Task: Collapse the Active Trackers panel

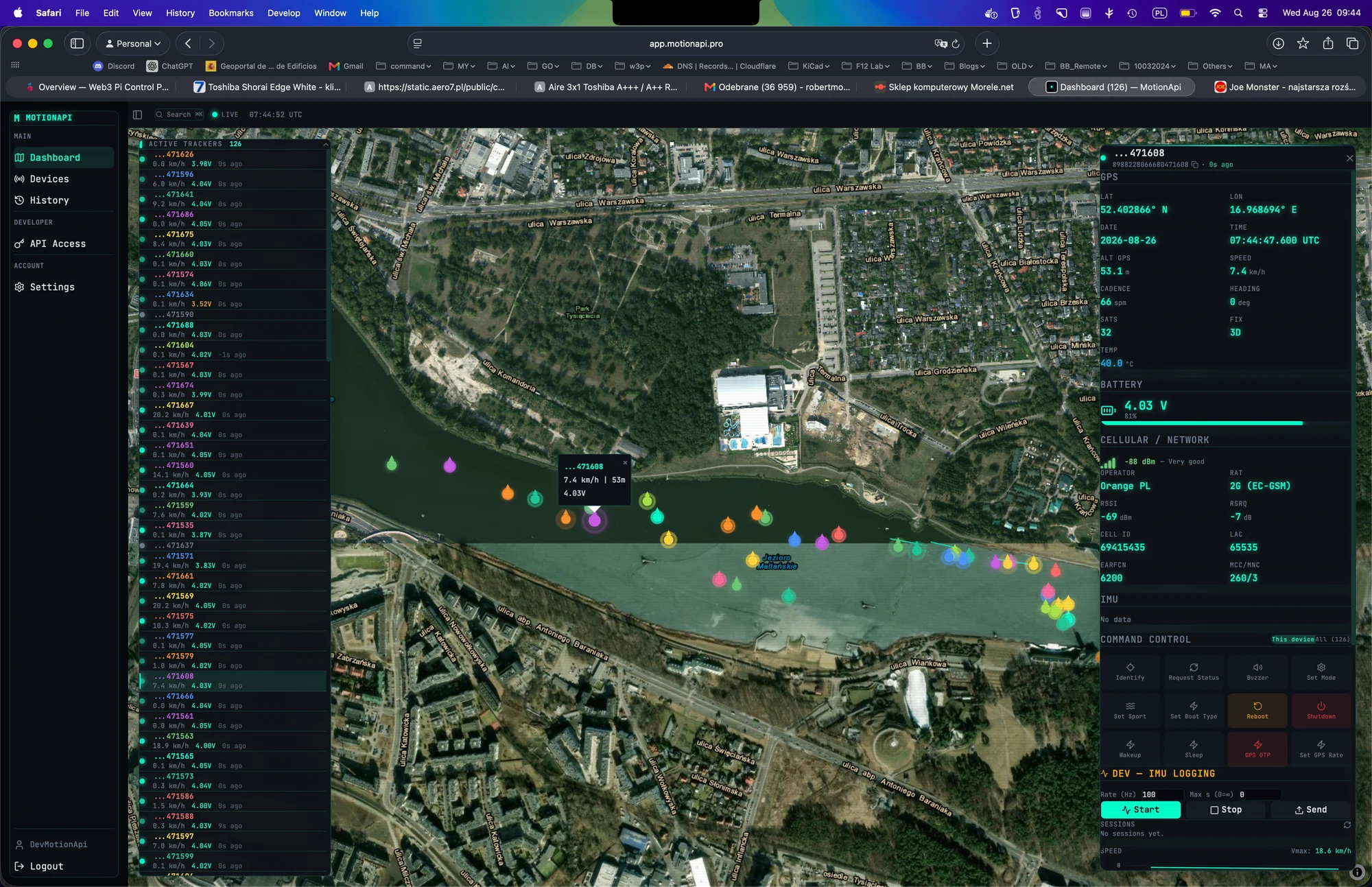Action: [x=326, y=144]
